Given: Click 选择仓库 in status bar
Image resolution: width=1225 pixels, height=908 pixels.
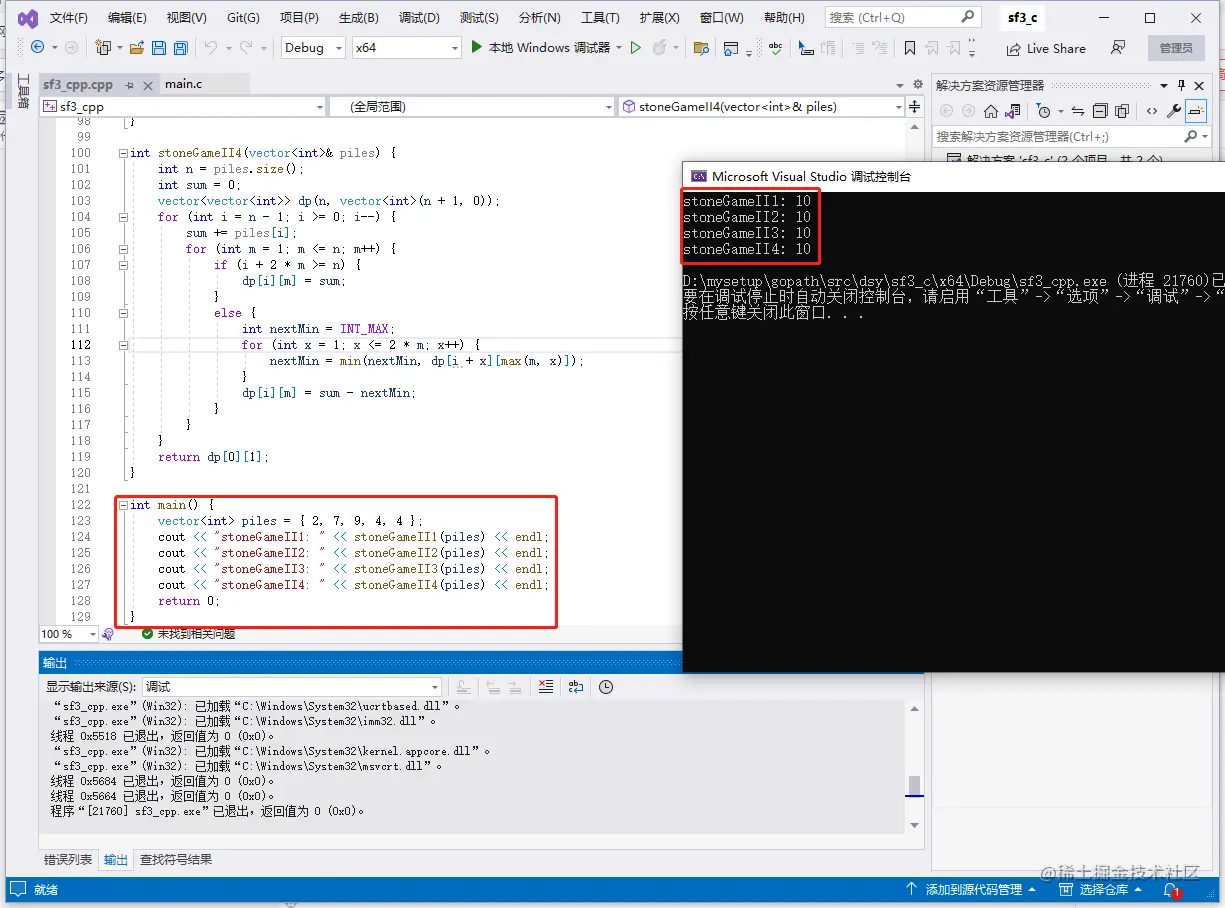Looking at the screenshot, I should tap(1100, 889).
